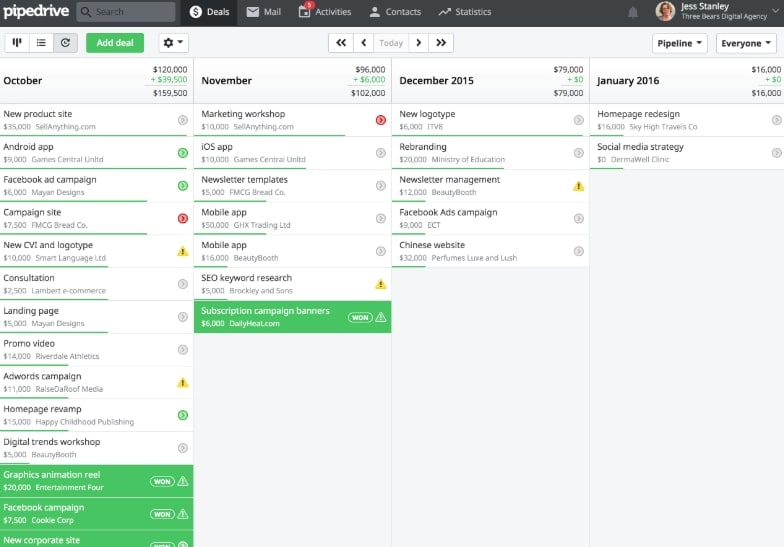
Task: Select the forecast view icon
Action: [x=66, y=43]
